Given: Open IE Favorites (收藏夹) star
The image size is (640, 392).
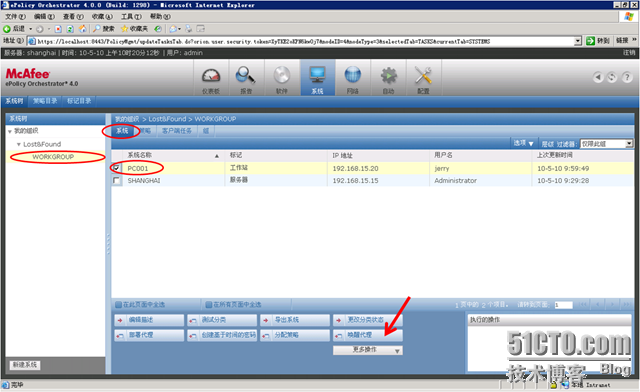Looking at the screenshot, I should (x=134, y=29).
